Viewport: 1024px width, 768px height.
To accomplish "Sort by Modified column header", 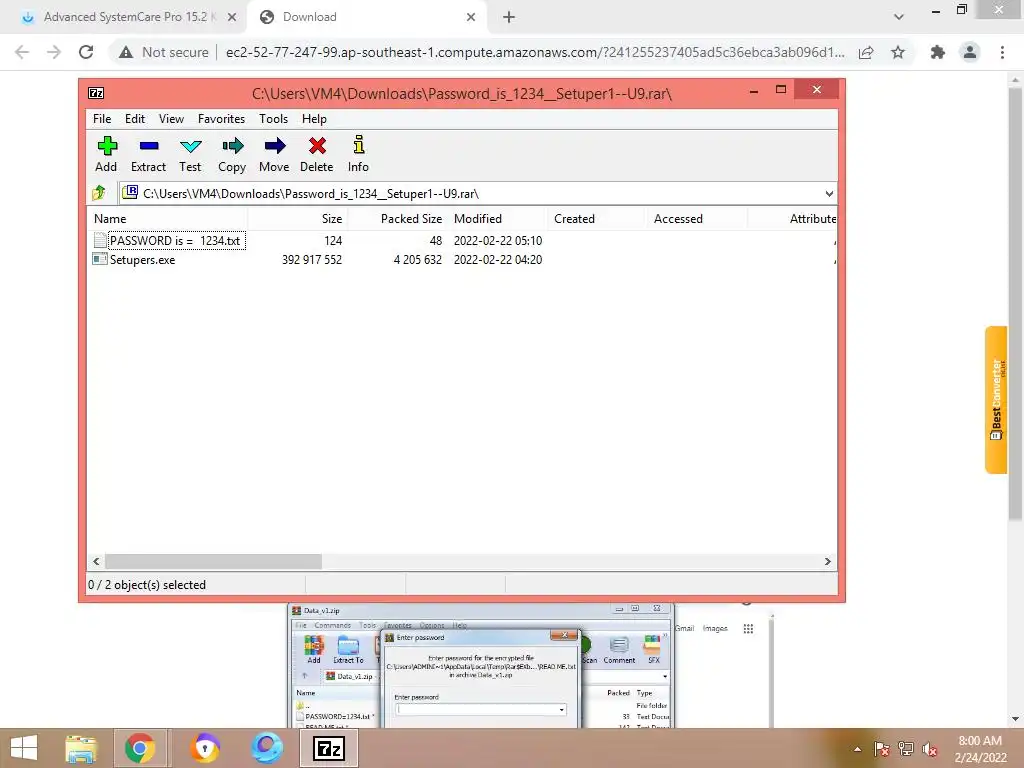I will point(498,219).
